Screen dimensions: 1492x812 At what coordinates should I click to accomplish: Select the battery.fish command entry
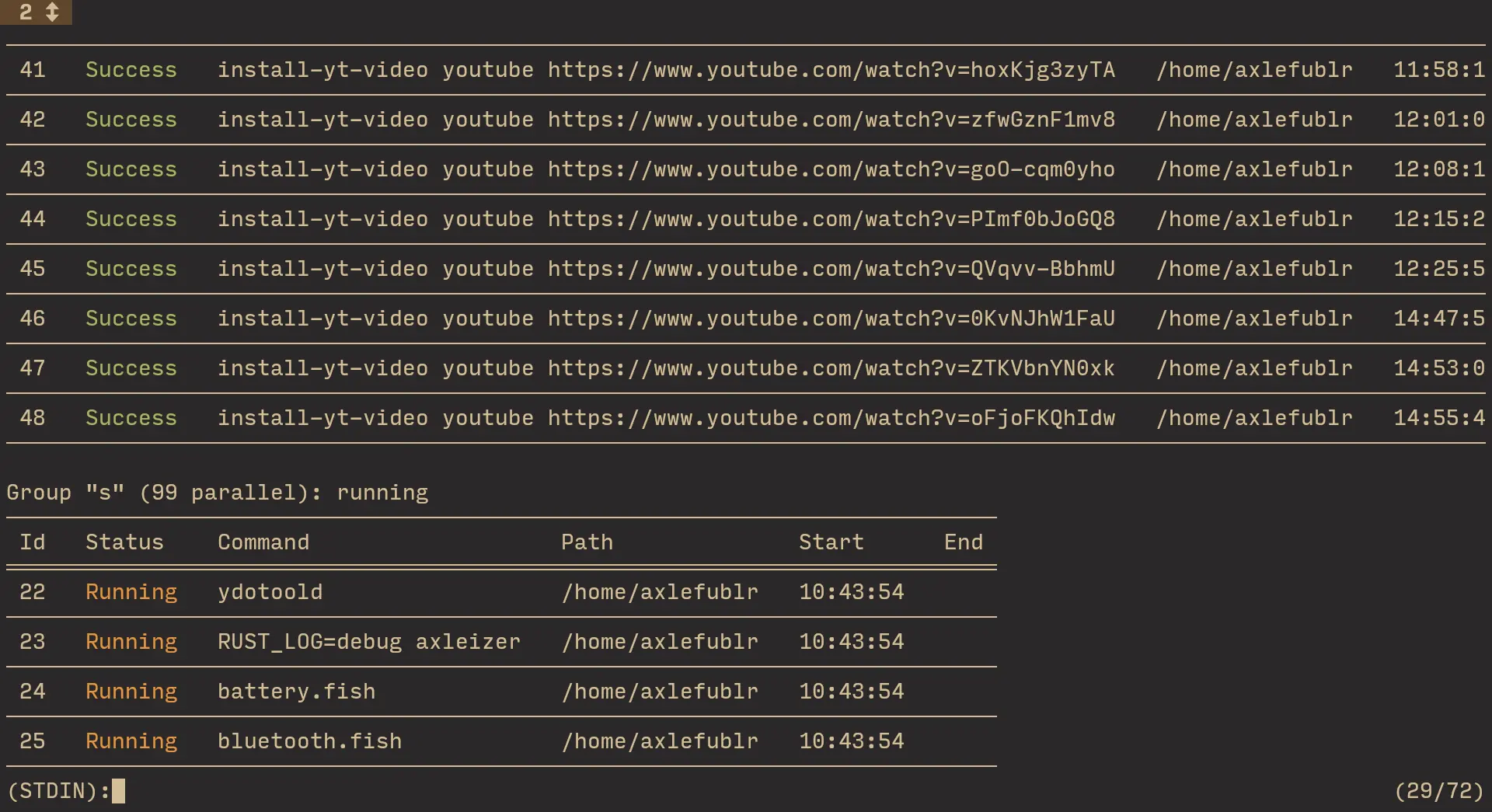click(x=296, y=692)
